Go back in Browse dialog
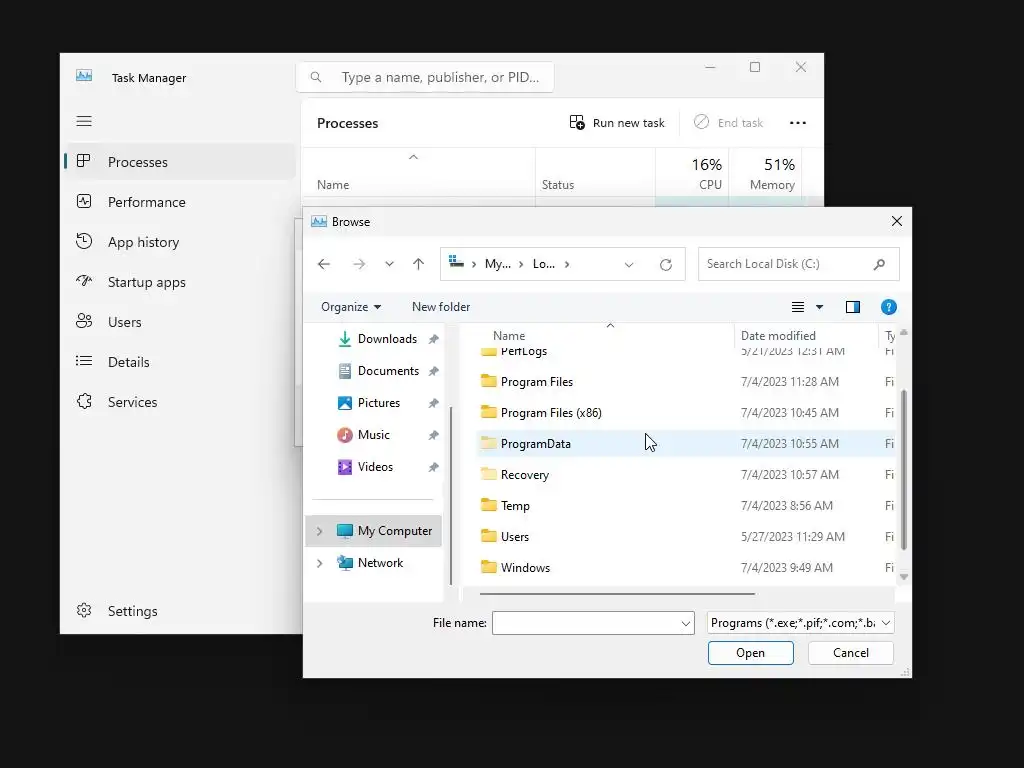 [x=324, y=264]
